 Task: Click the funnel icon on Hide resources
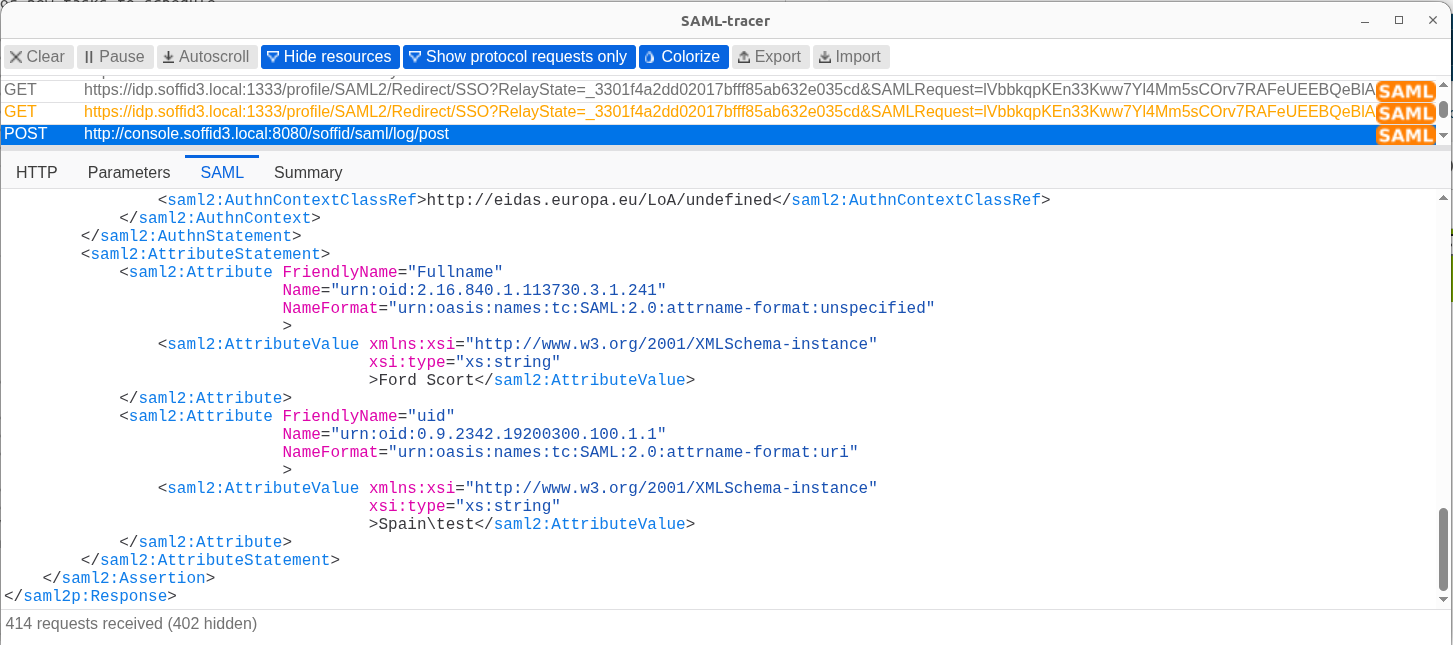click(x=272, y=57)
